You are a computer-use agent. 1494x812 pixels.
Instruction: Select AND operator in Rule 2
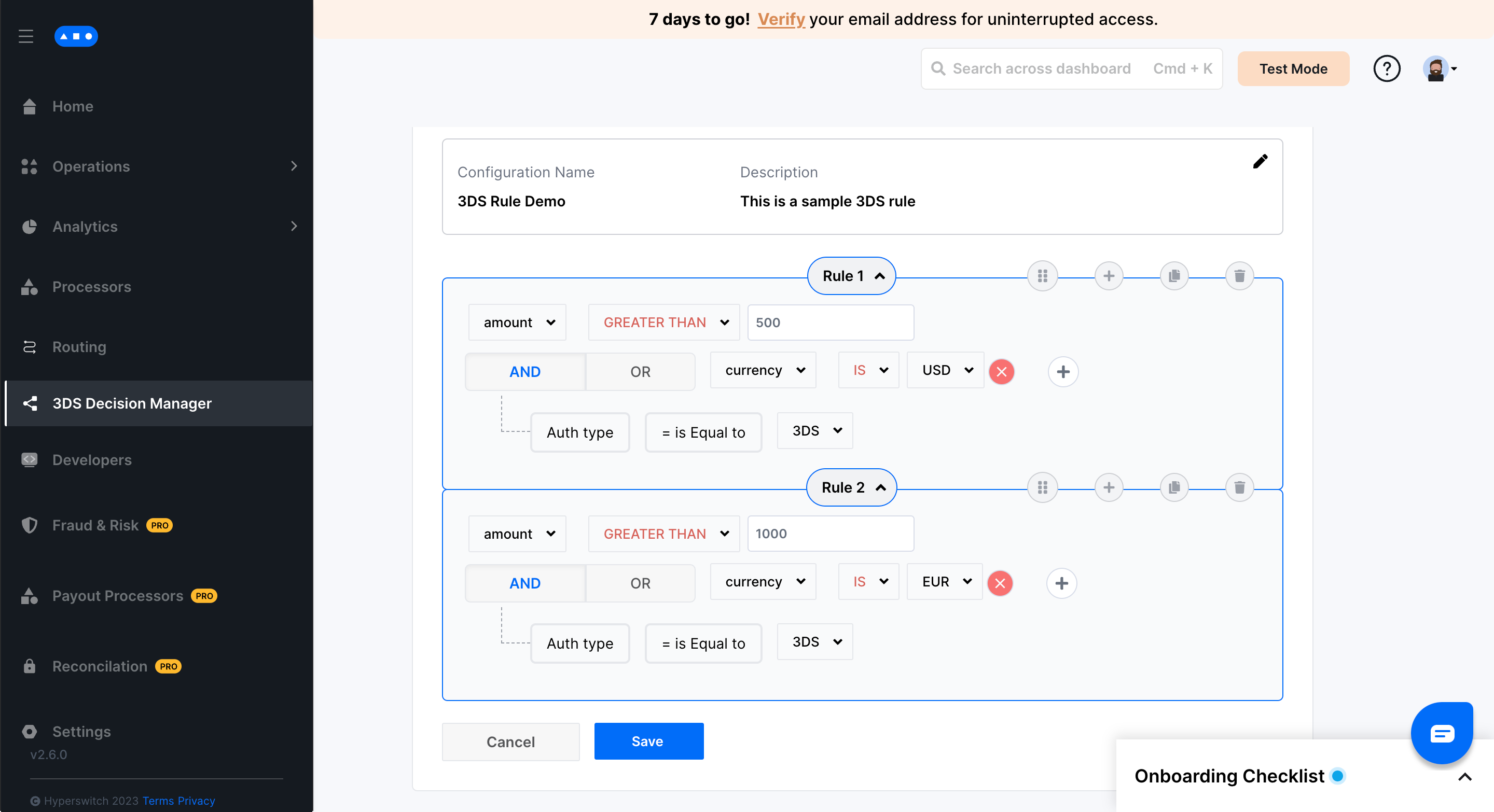point(525,583)
